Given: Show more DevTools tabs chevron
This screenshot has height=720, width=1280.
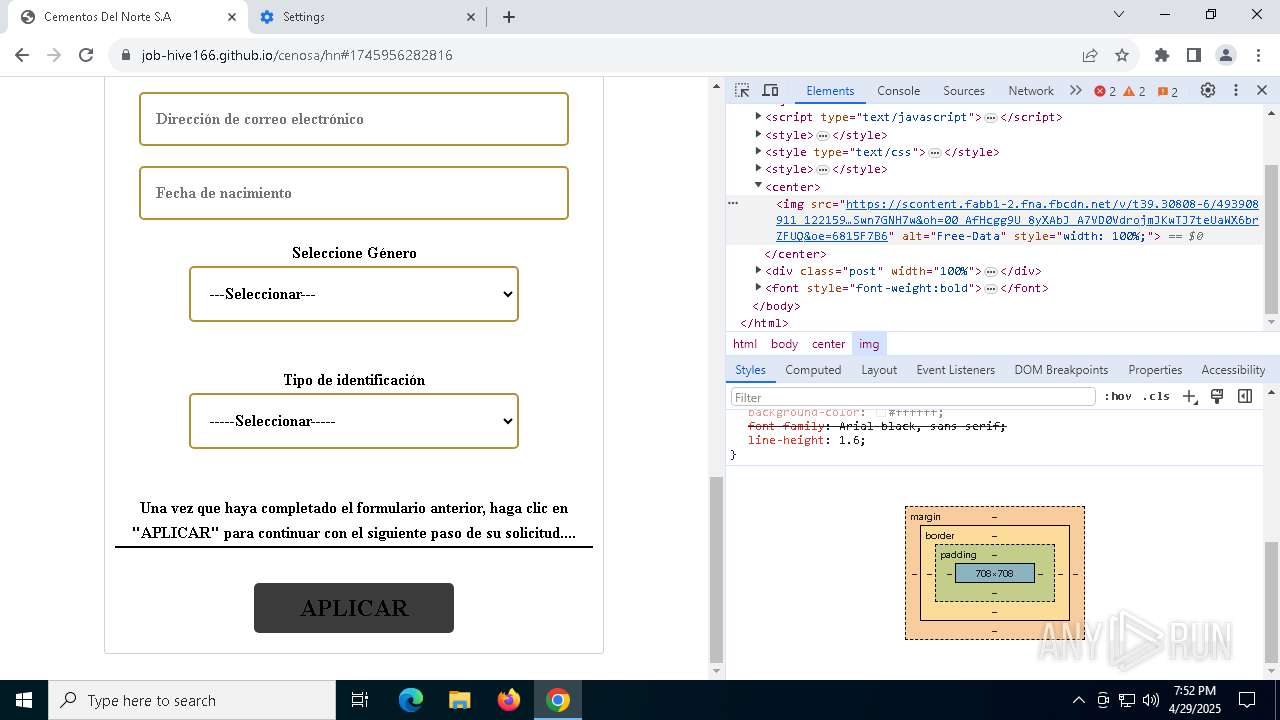Looking at the screenshot, I should click(x=1075, y=90).
